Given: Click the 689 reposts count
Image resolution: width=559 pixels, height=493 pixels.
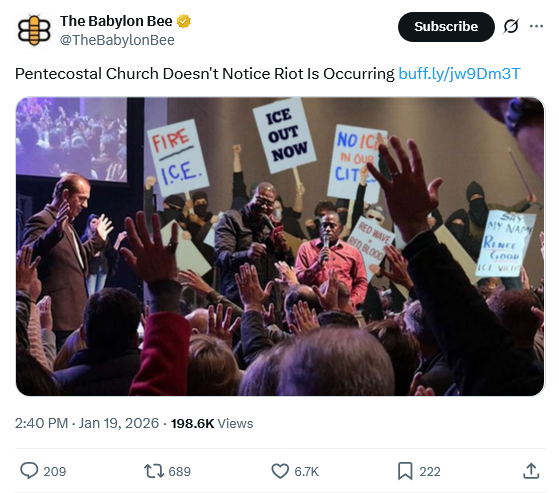Looking at the screenshot, I should point(179,472).
